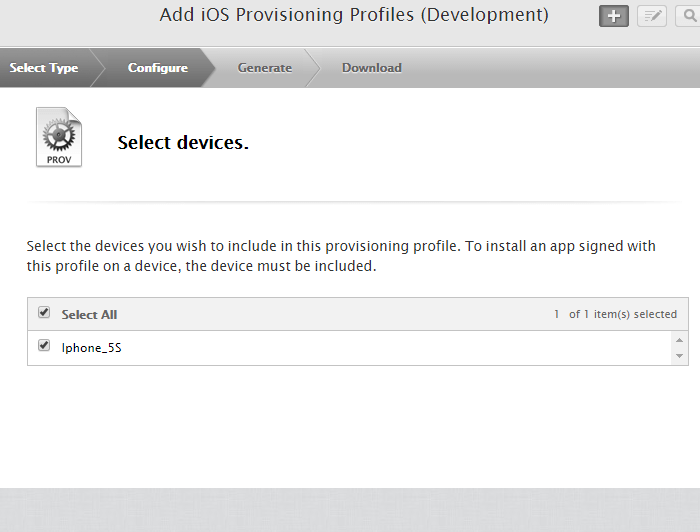Viewport: 700px width, 532px height.
Task: Go back to the Select Type step
Action: [x=44, y=68]
